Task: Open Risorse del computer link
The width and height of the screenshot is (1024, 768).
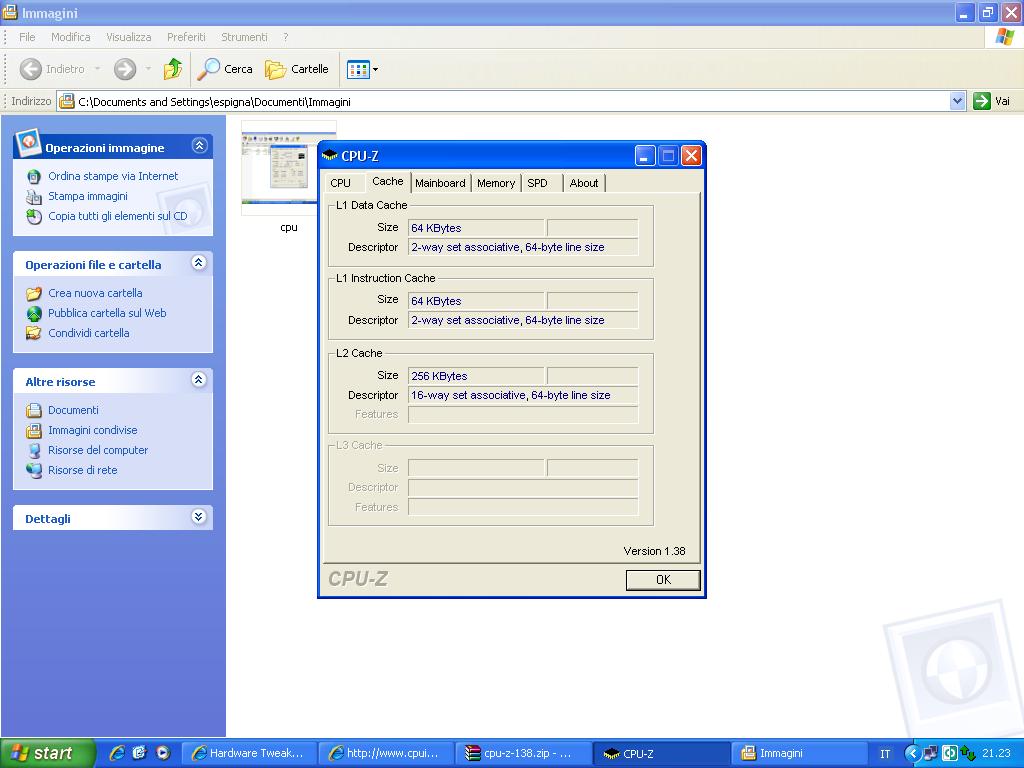Action: coord(98,450)
